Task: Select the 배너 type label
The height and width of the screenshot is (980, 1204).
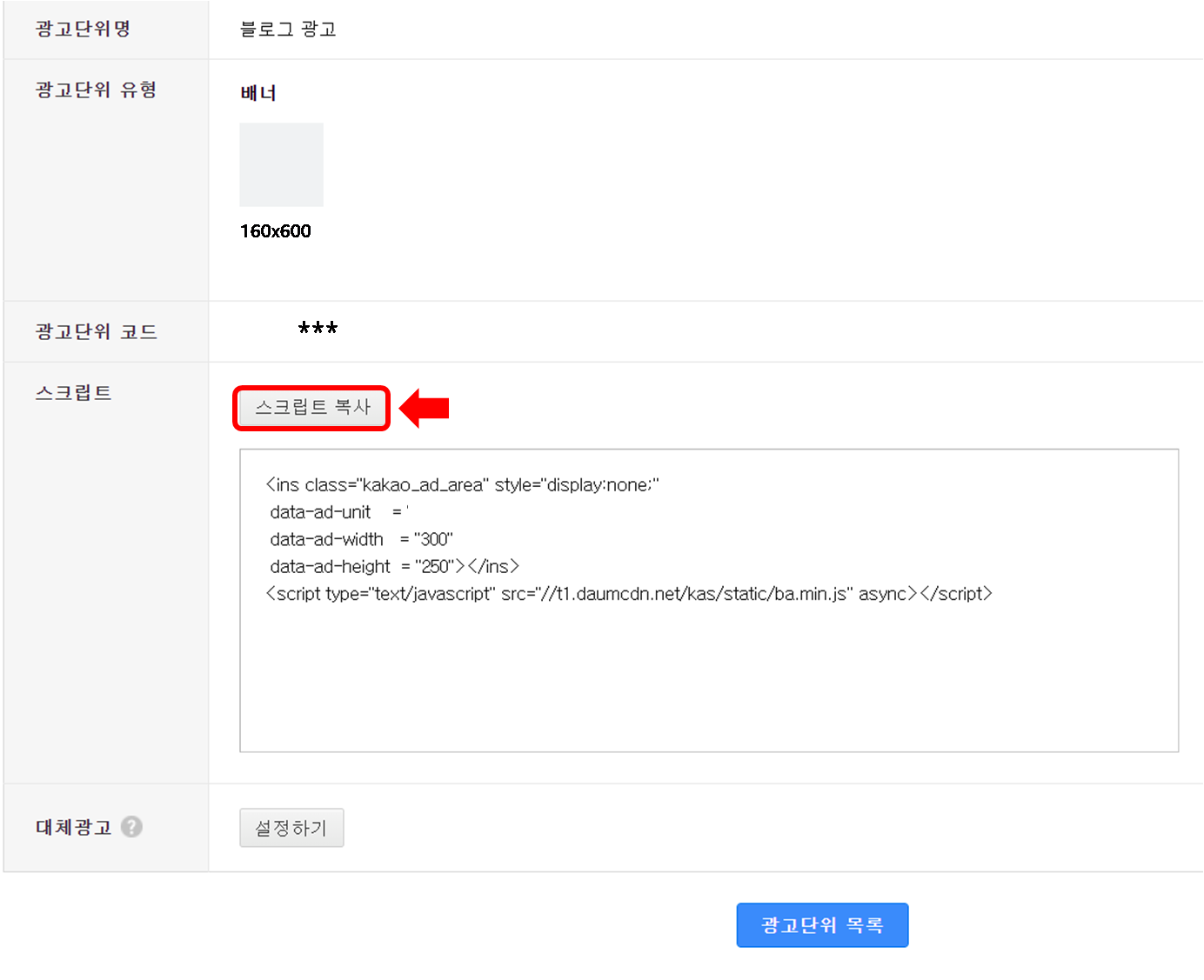Action: coord(258,93)
